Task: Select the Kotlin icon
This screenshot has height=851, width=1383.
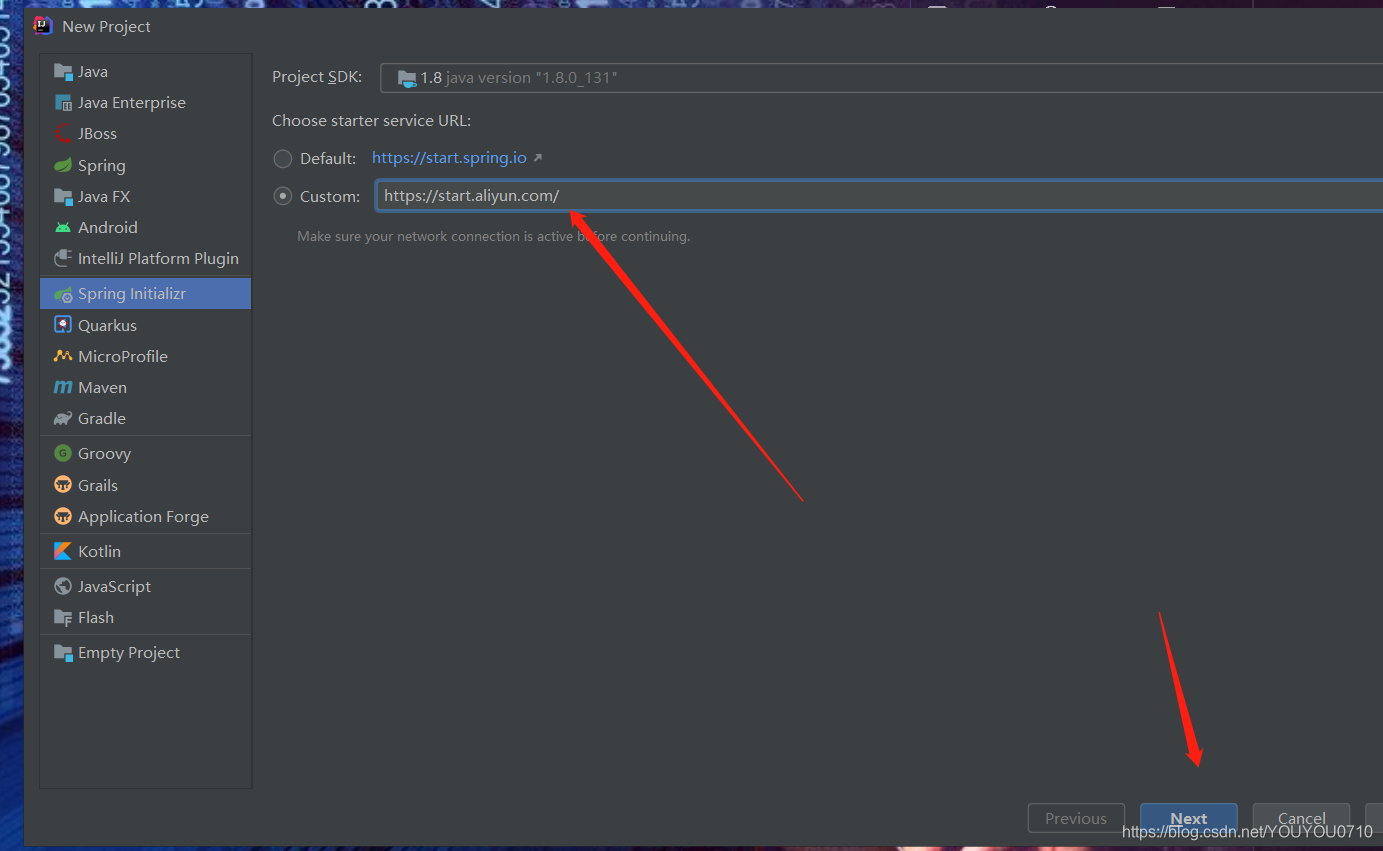Action: (63, 552)
